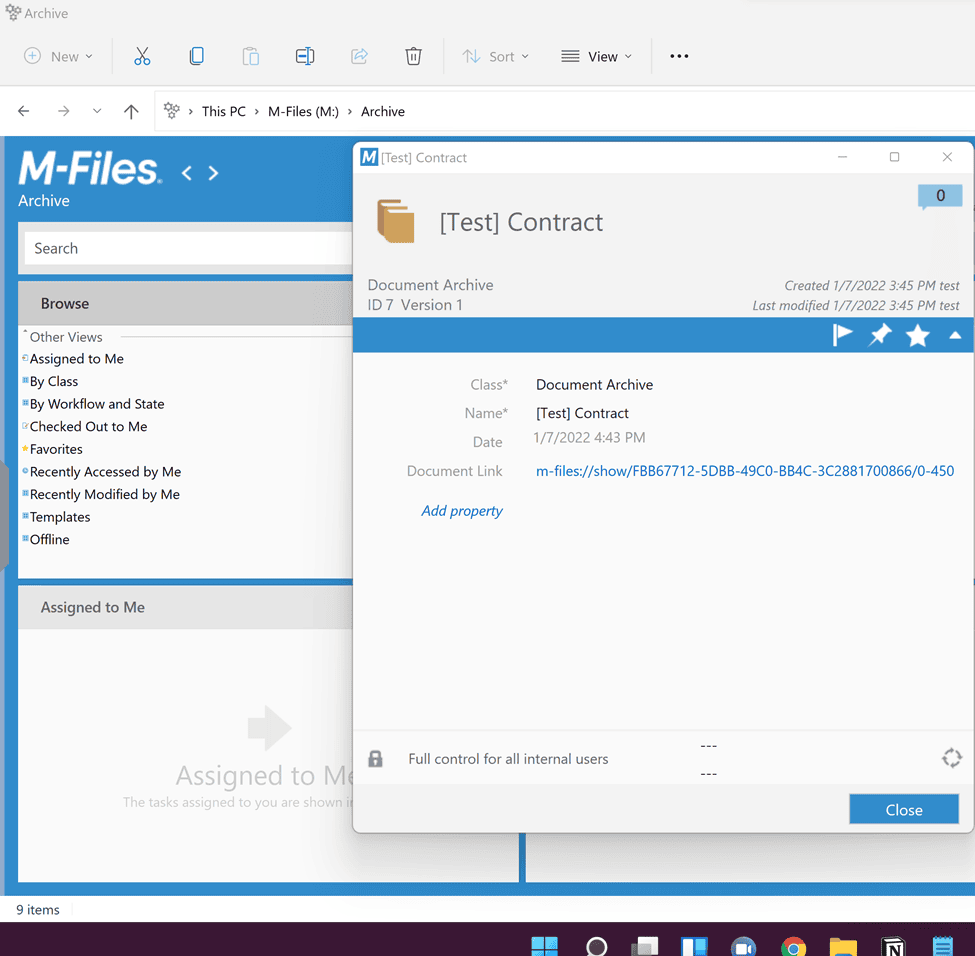Click M-Files (M:) in breadcrumb path

[x=303, y=111]
